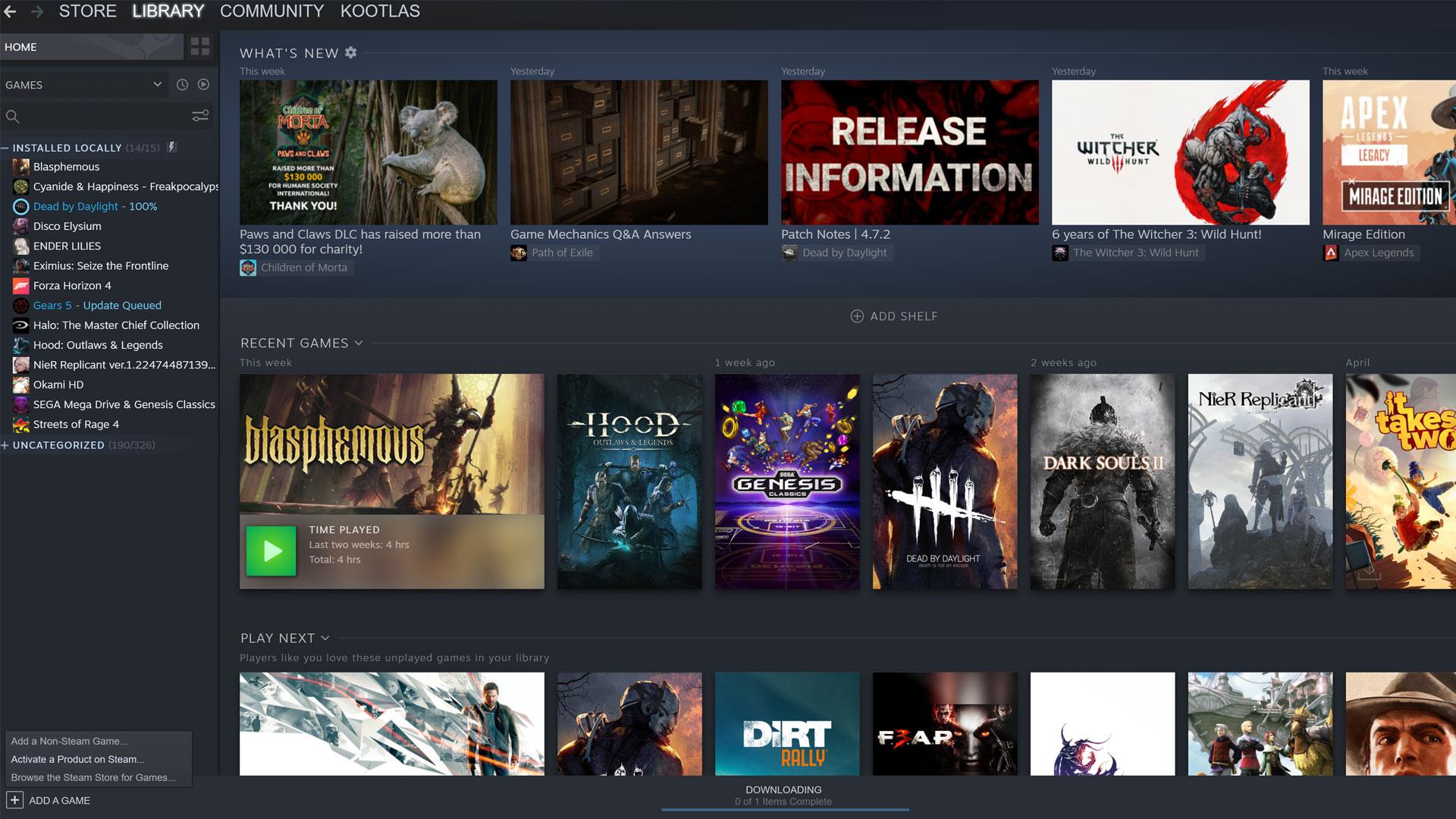The width and height of the screenshot is (1456, 819).
Task: Open Dark Souls II recent game cover
Action: click(x=1103, y=482)
